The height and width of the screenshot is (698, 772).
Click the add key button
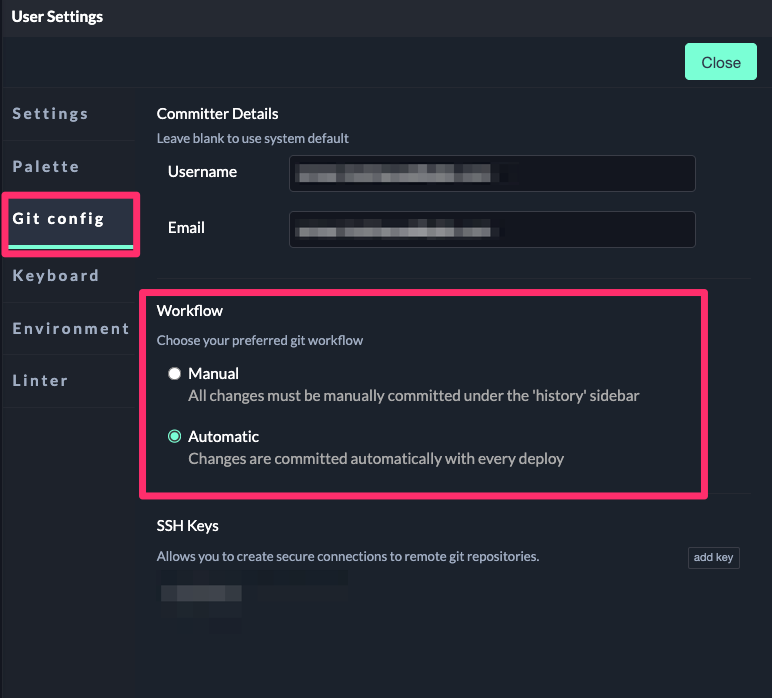(713, 557)
